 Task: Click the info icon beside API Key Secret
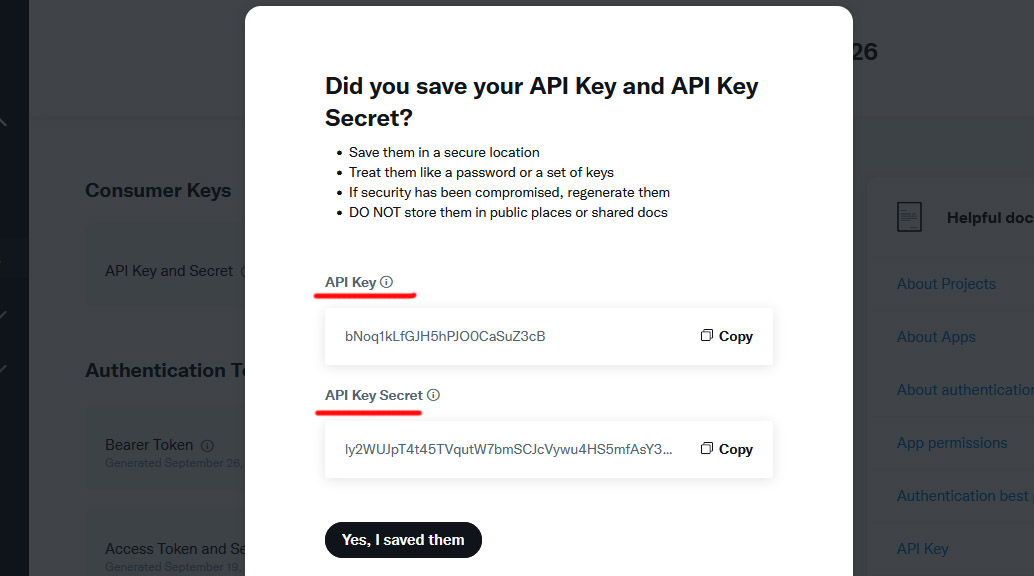click(433, 395)
